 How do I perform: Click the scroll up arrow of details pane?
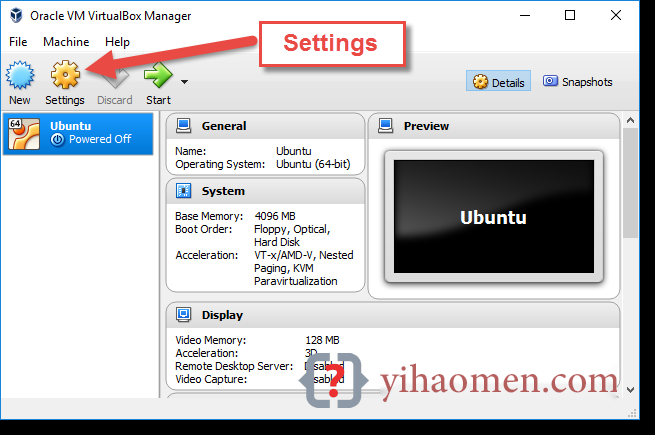[x=630, y=121]
